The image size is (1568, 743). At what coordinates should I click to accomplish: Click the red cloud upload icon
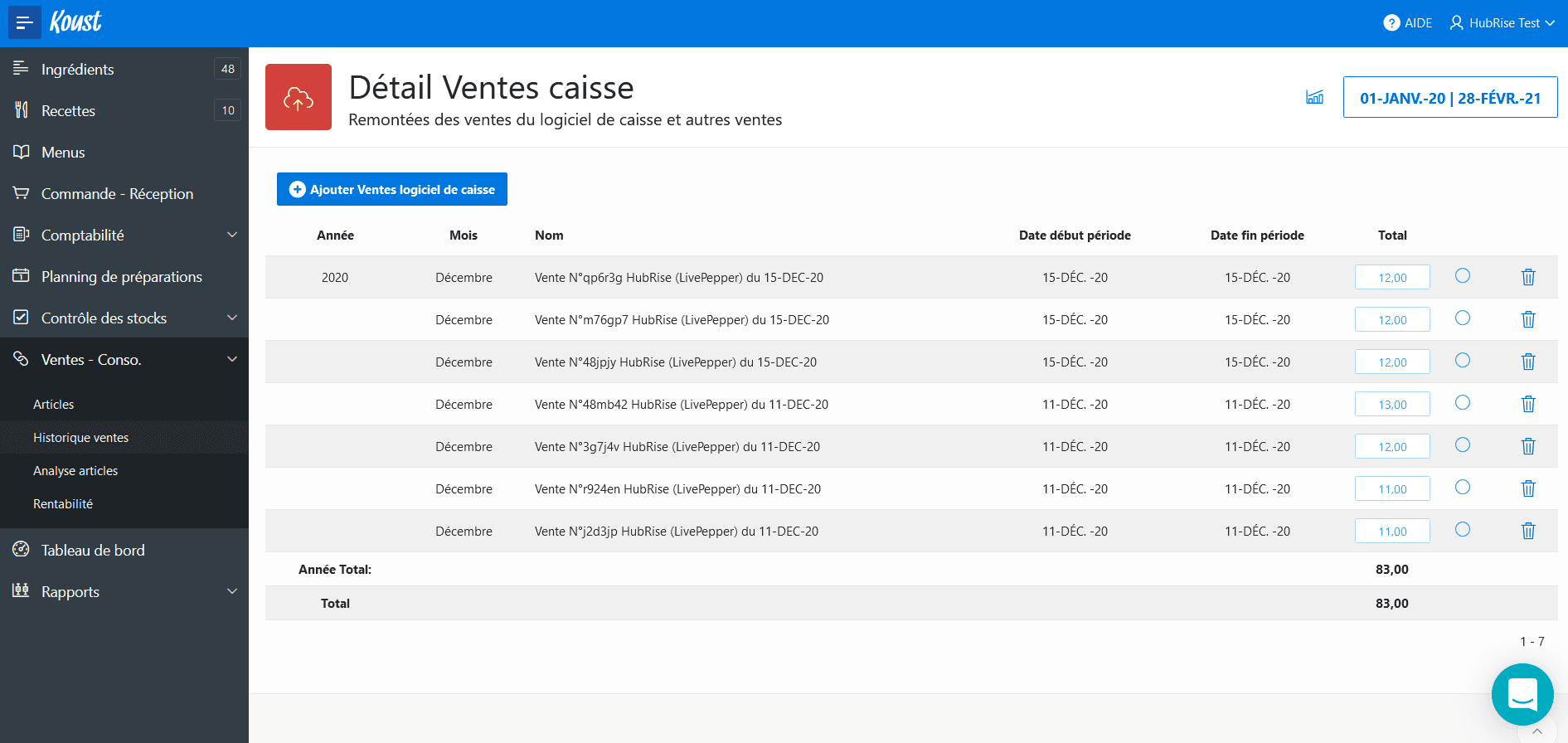(x=299, y=97)
